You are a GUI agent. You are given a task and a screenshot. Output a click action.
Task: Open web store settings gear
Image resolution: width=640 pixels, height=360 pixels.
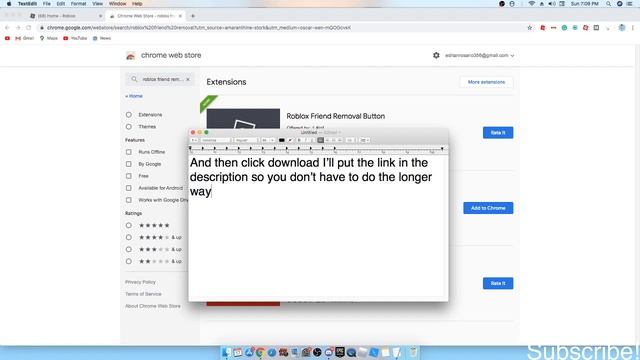(x=436, y=55)
